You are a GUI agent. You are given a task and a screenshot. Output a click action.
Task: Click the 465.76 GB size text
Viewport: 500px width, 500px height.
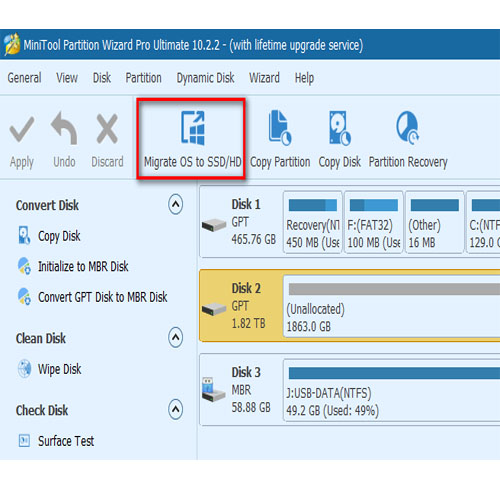[x=254, y=239]
